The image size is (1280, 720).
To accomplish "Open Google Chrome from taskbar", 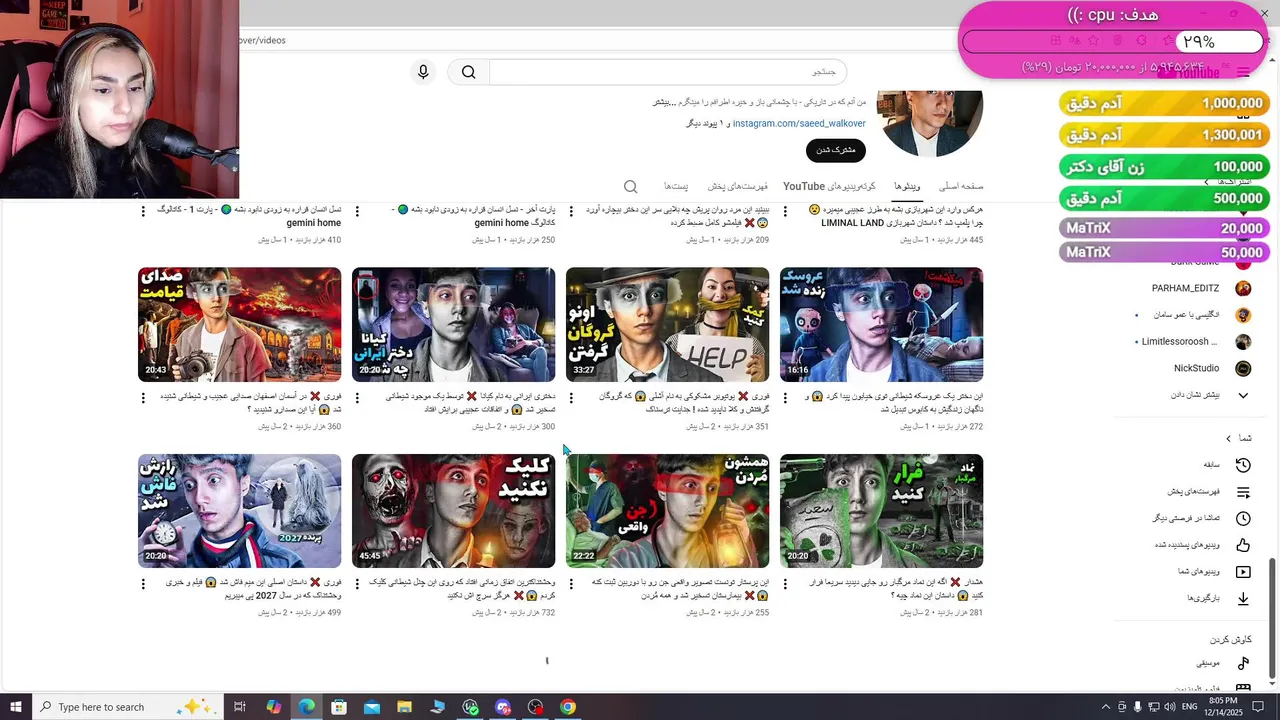I will pos(568,707).
